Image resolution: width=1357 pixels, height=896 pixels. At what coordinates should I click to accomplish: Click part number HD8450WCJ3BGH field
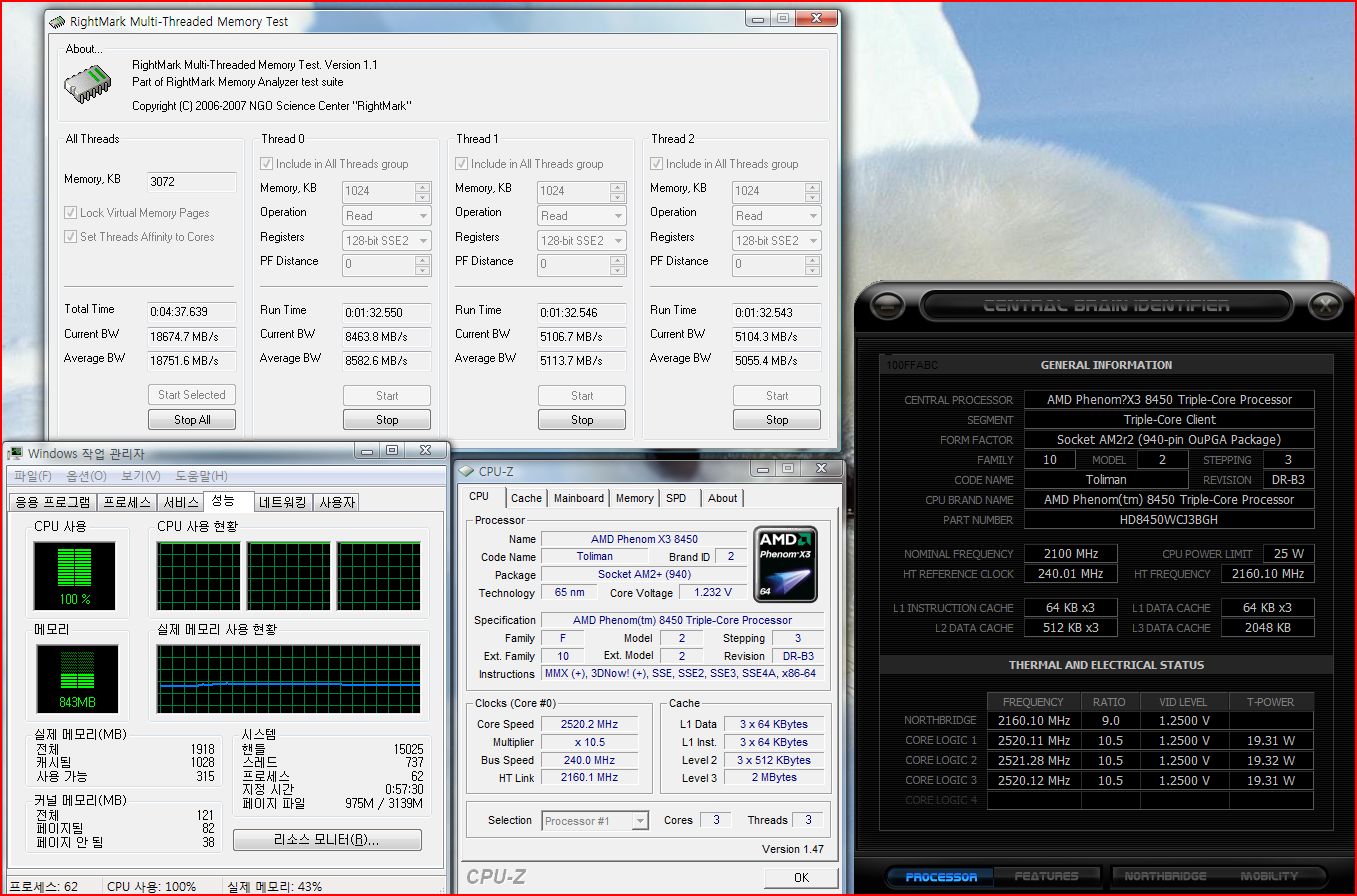click(1169, 520)
